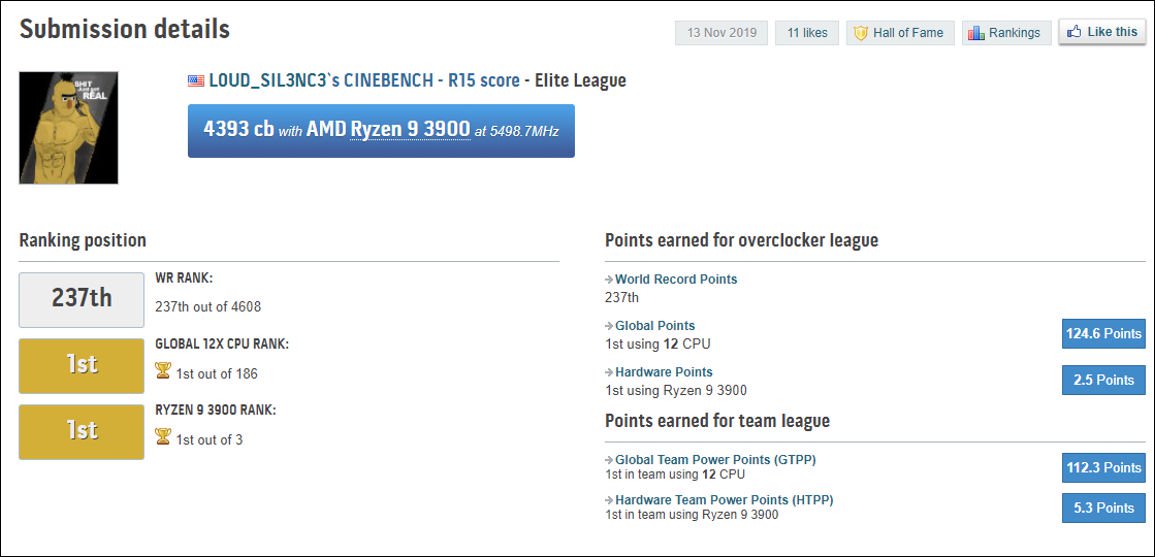Open the Hall of Fame button
The image size is (1155, 557).
tap(900, 32)
